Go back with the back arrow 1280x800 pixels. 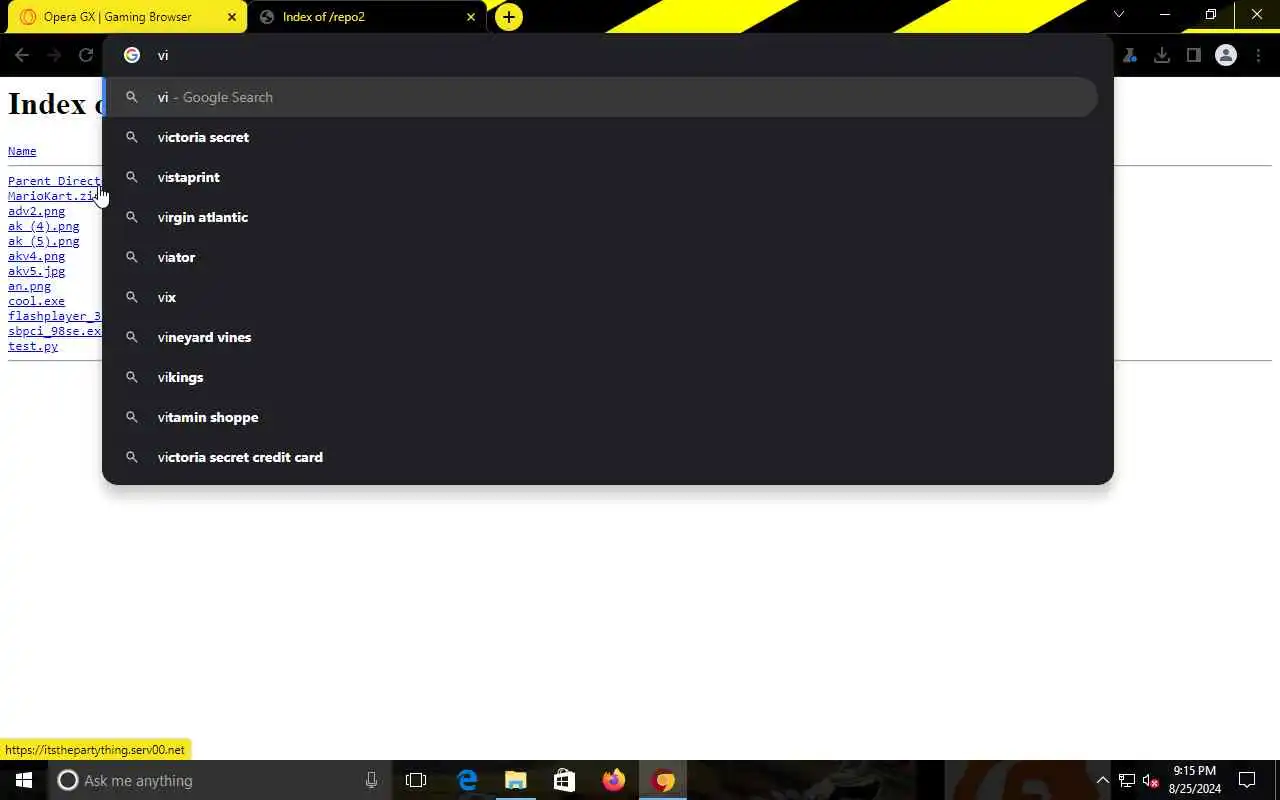22,56
